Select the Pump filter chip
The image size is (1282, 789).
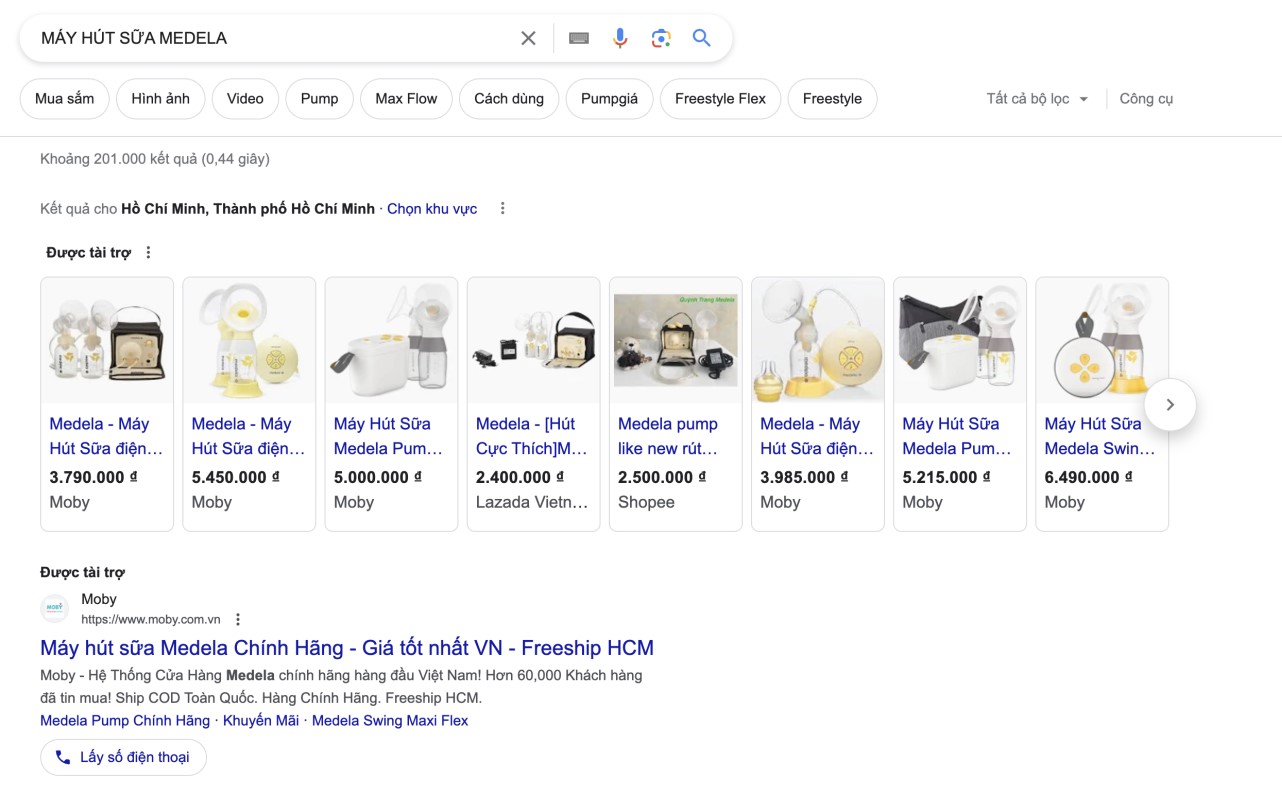click(x=320, y=99)
